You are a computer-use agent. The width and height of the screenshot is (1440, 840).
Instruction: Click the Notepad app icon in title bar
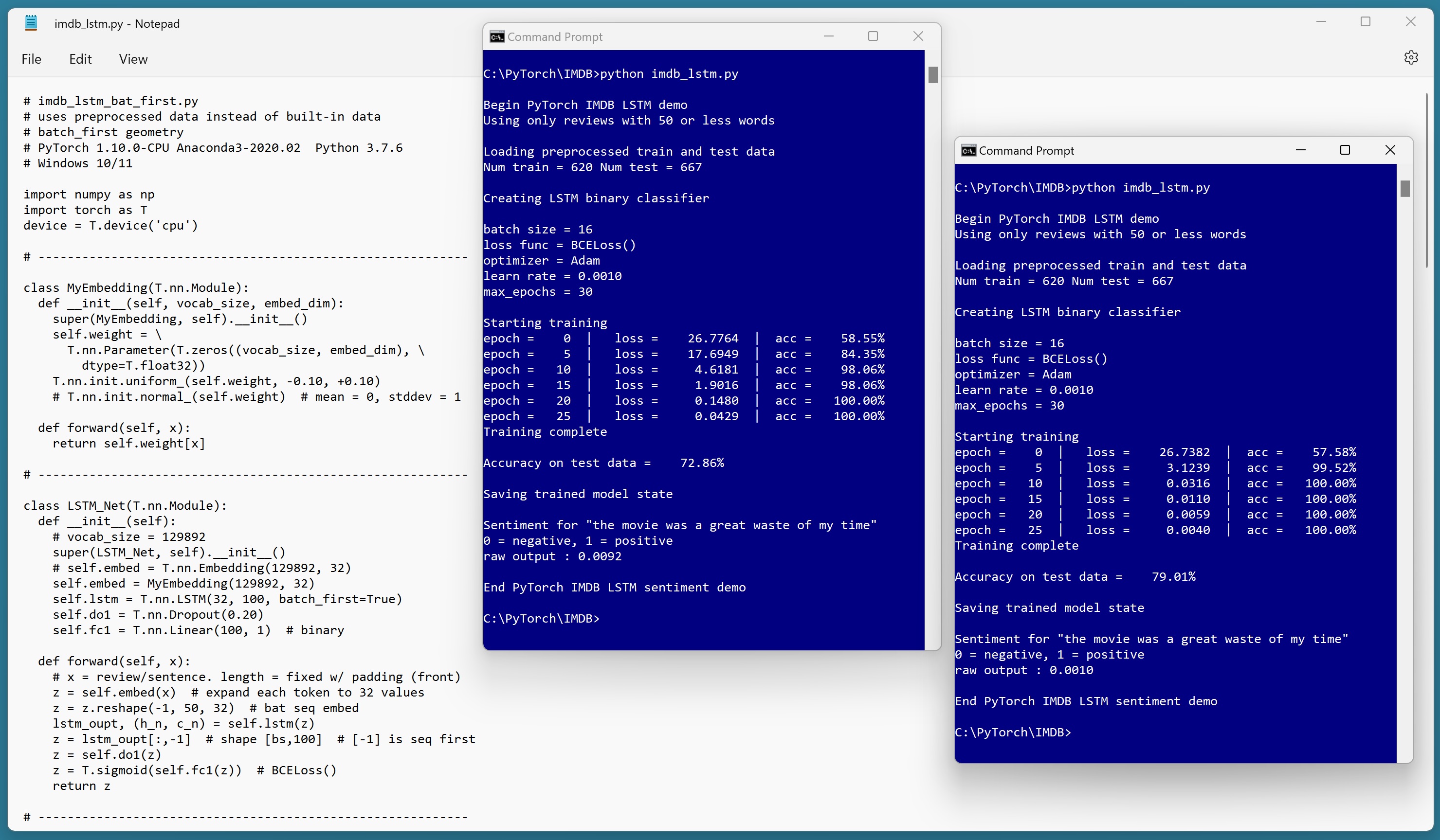[32, 23]
